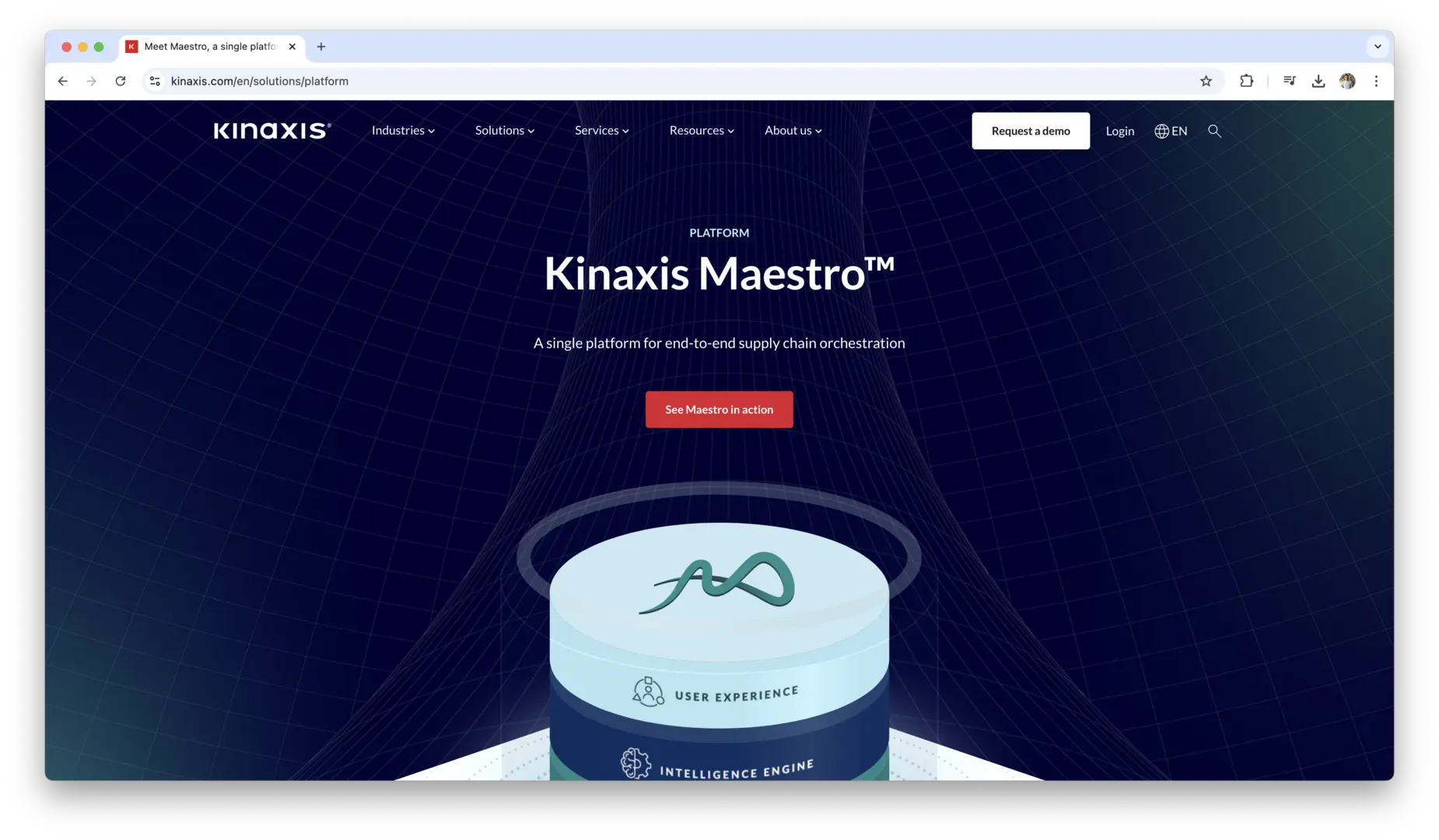
Task: Show browser downloads
Action: (1318, 81)
